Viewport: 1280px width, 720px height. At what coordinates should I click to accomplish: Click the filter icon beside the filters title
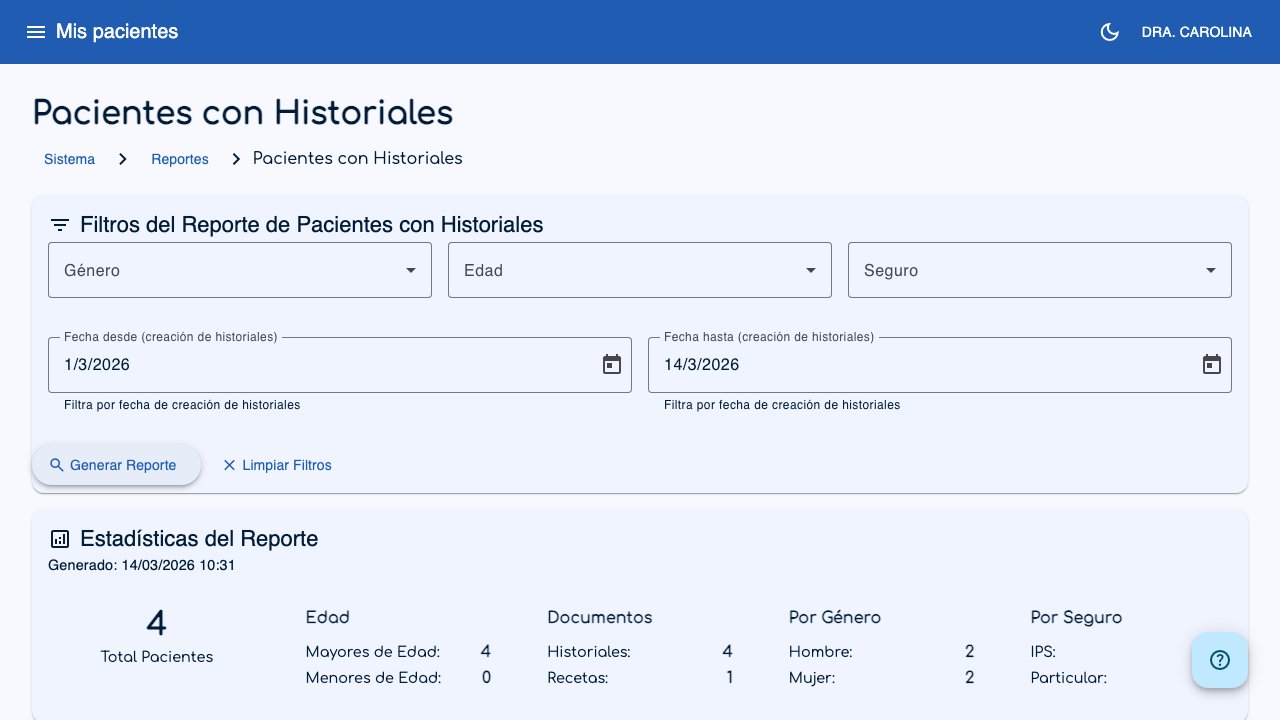pos(59,224)
